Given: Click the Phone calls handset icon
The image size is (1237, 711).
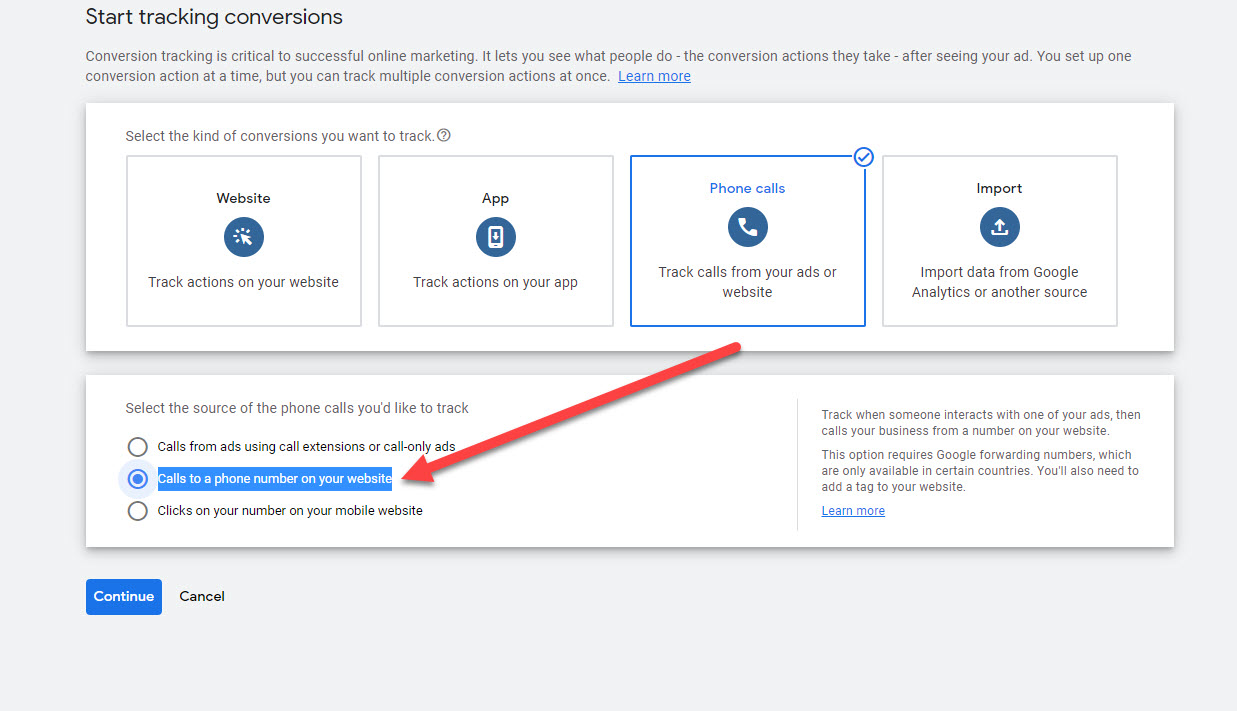Looking at the screenshot, I should click(x=747, y=227).
